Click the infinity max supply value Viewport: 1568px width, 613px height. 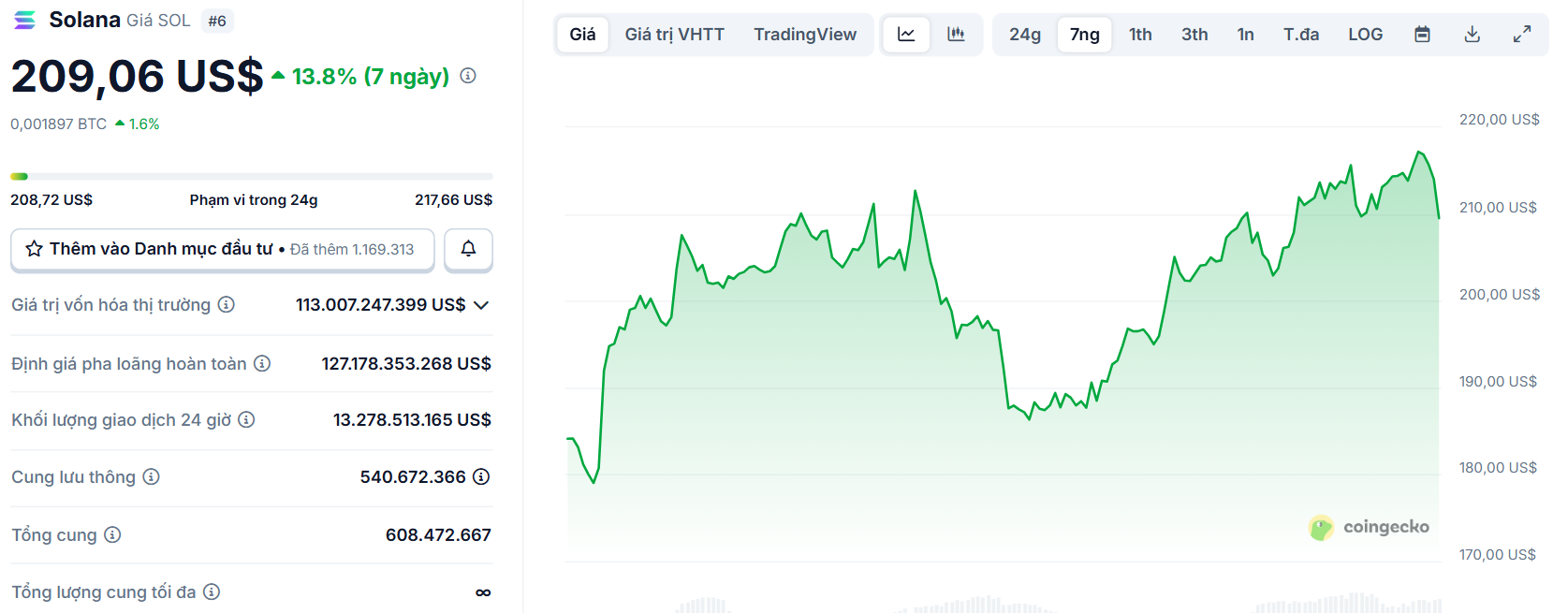pyautogui.click(x=483, y=592)
